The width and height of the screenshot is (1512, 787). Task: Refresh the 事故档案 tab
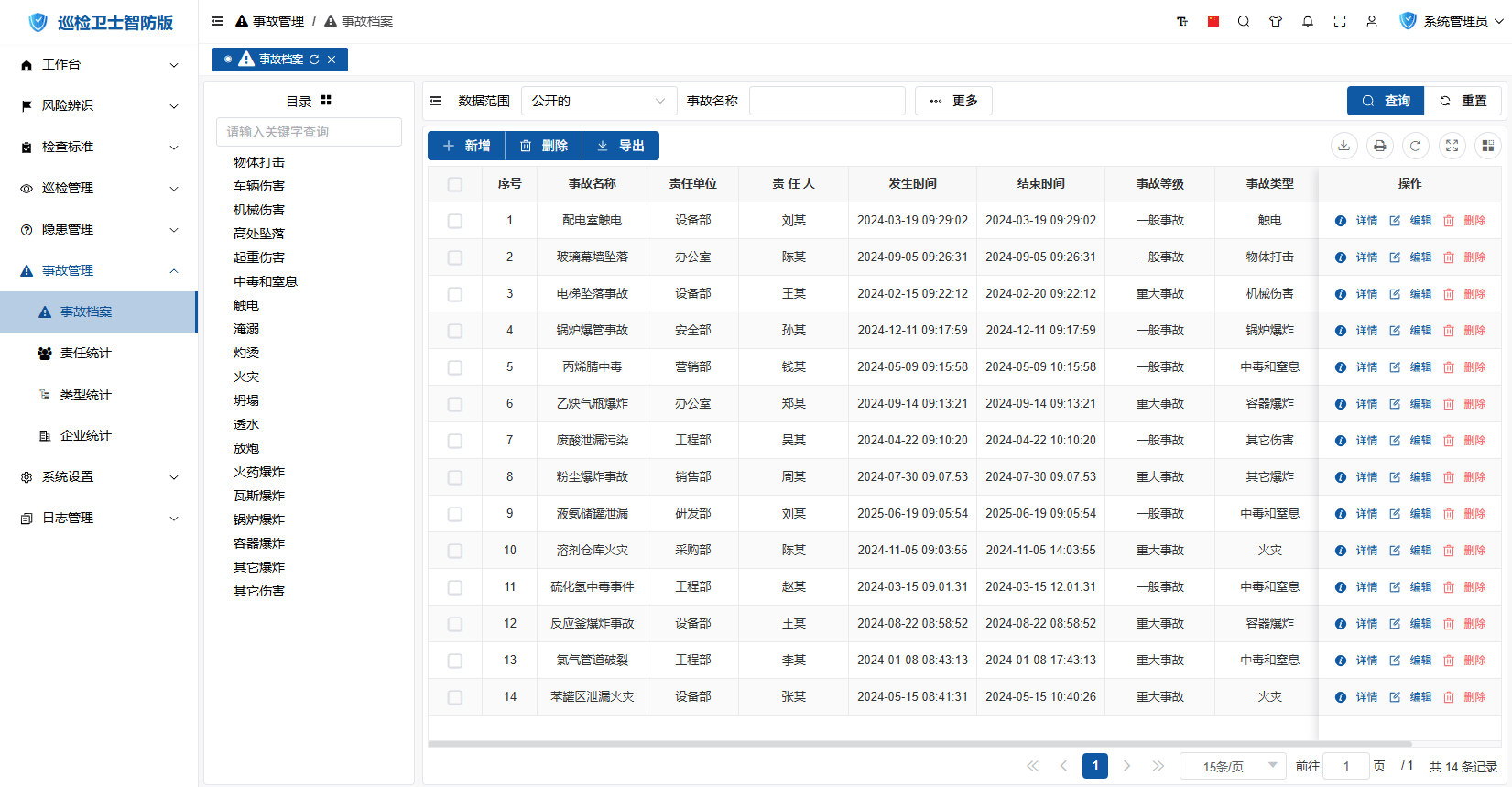(x=314, y=60)
